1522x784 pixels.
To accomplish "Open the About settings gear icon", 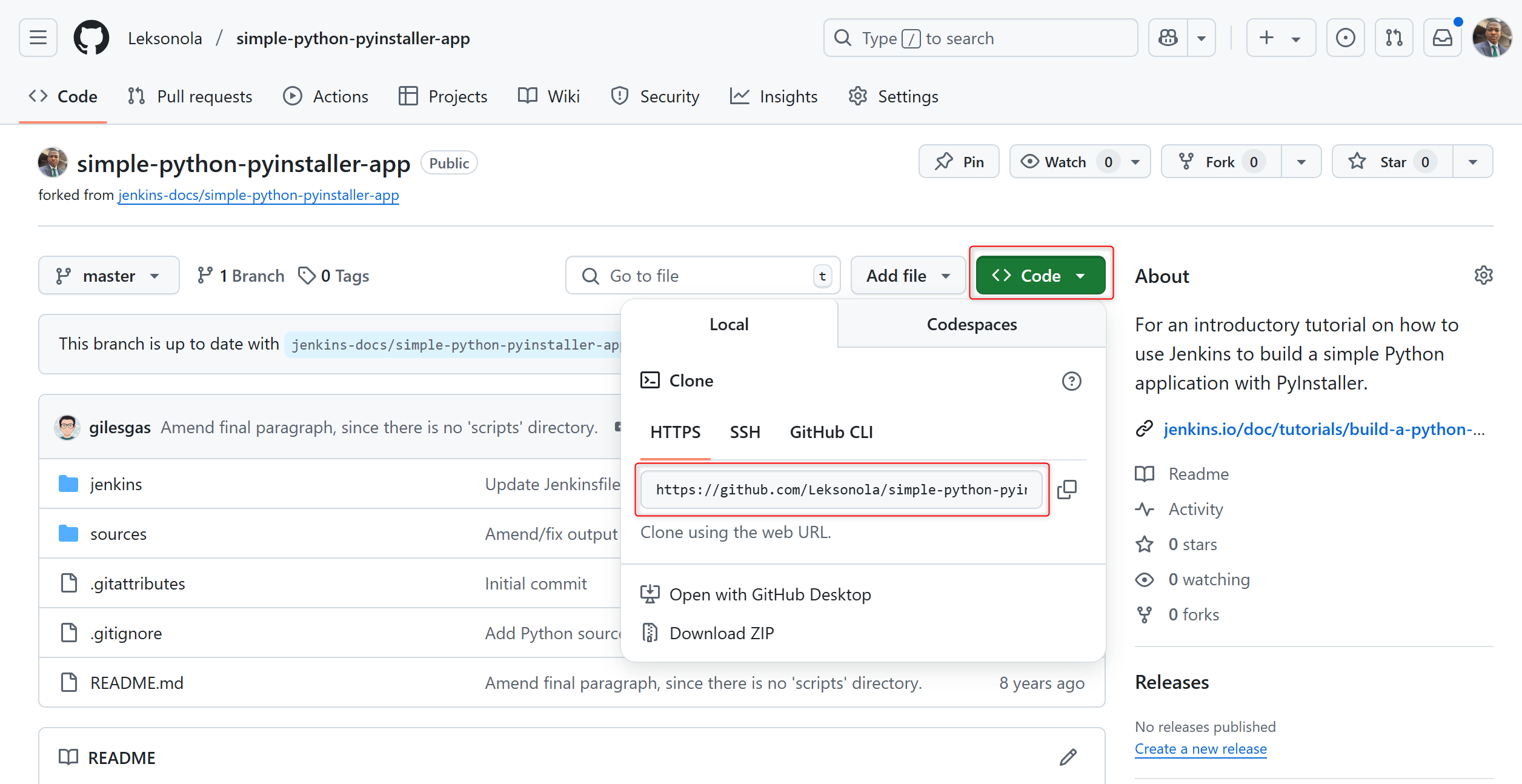I will (x=1484, y=276).
